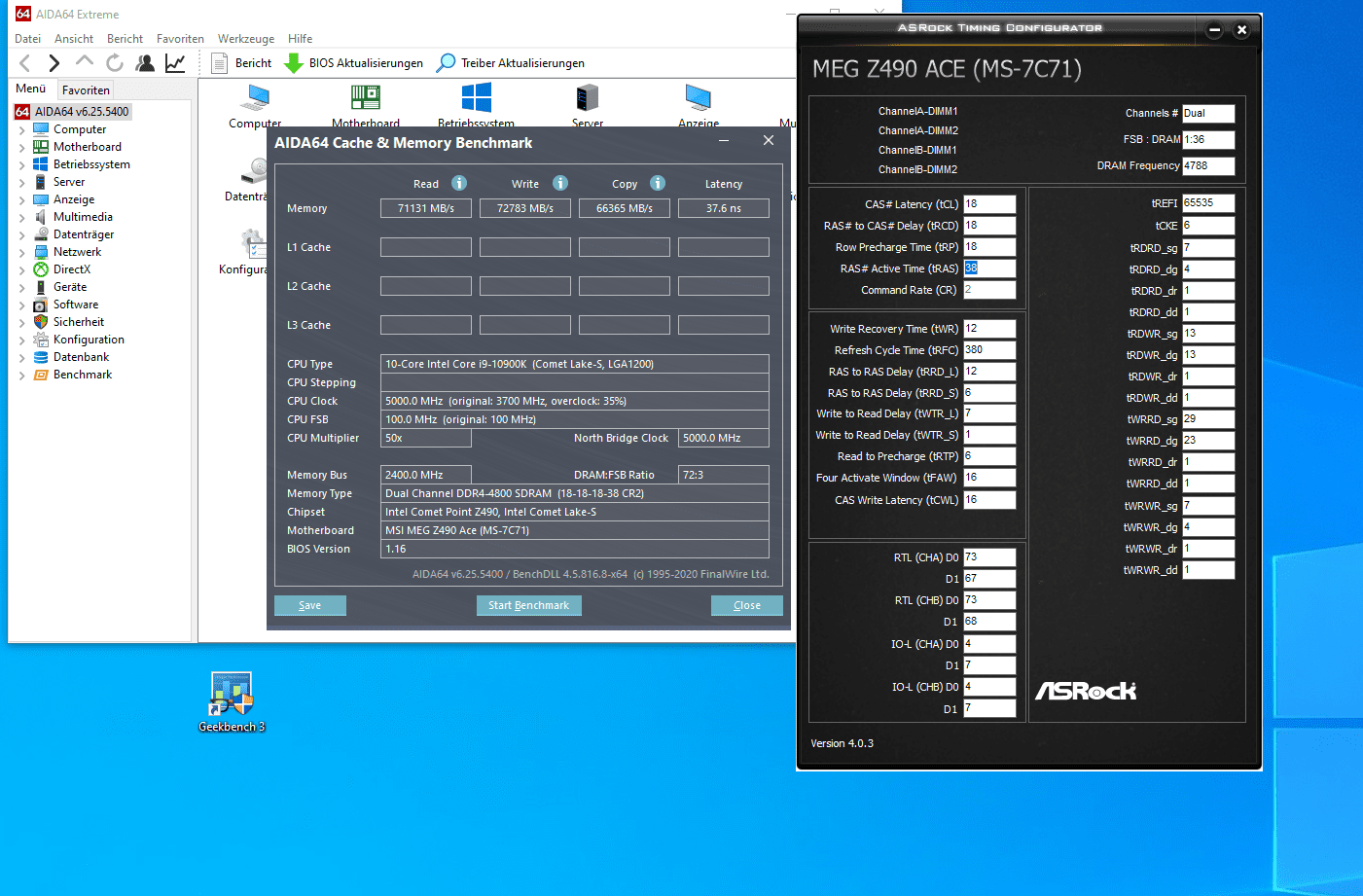
Task: Expand the Server tree node
Action: [x=22, y=183]
